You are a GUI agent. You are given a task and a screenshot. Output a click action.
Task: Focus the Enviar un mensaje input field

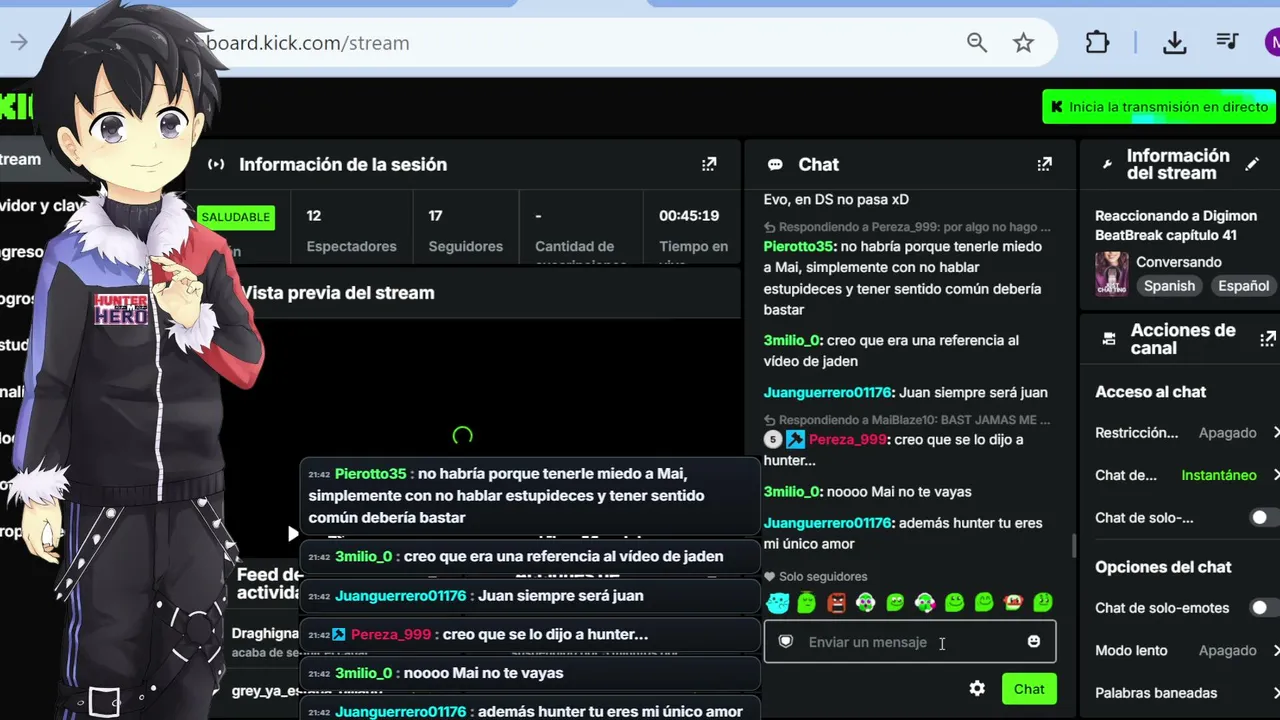coord(909,641)
